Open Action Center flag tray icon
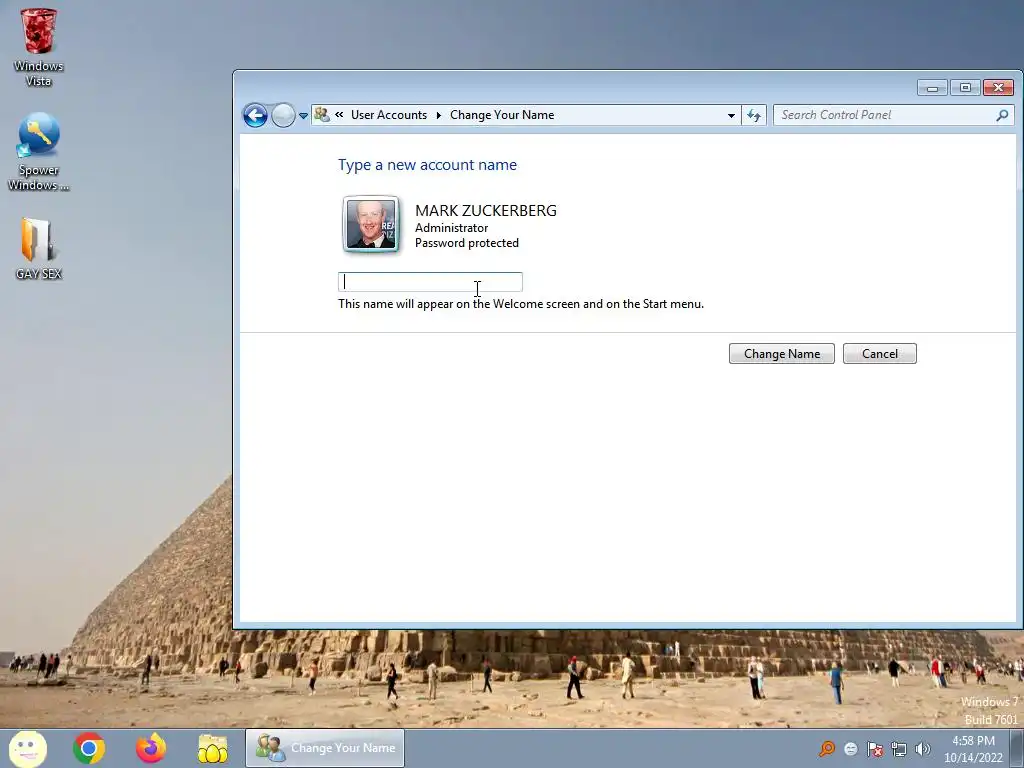The height and width of the screenshot is (768, 1024). 874,749
